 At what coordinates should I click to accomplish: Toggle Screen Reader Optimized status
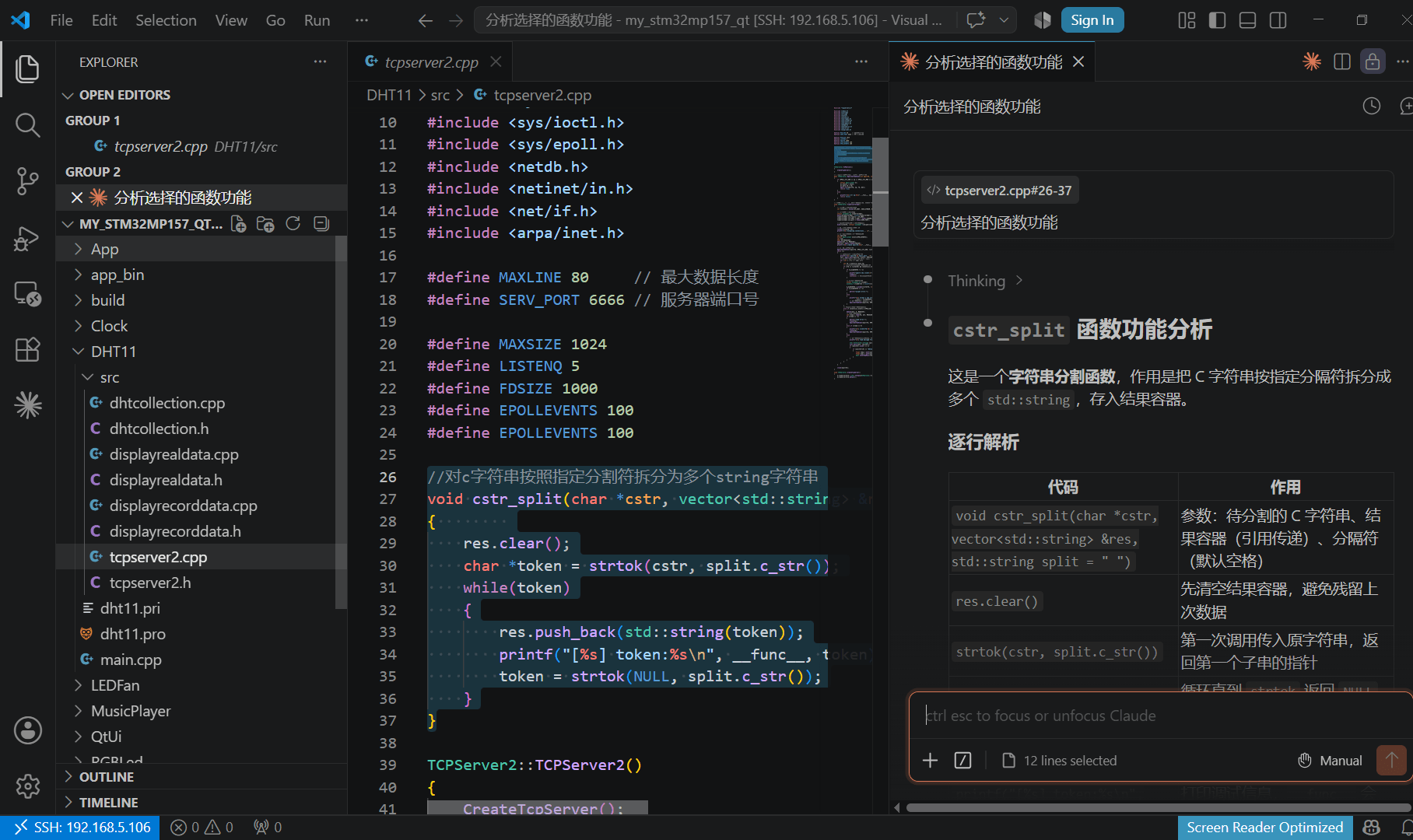coord(1264,828)
